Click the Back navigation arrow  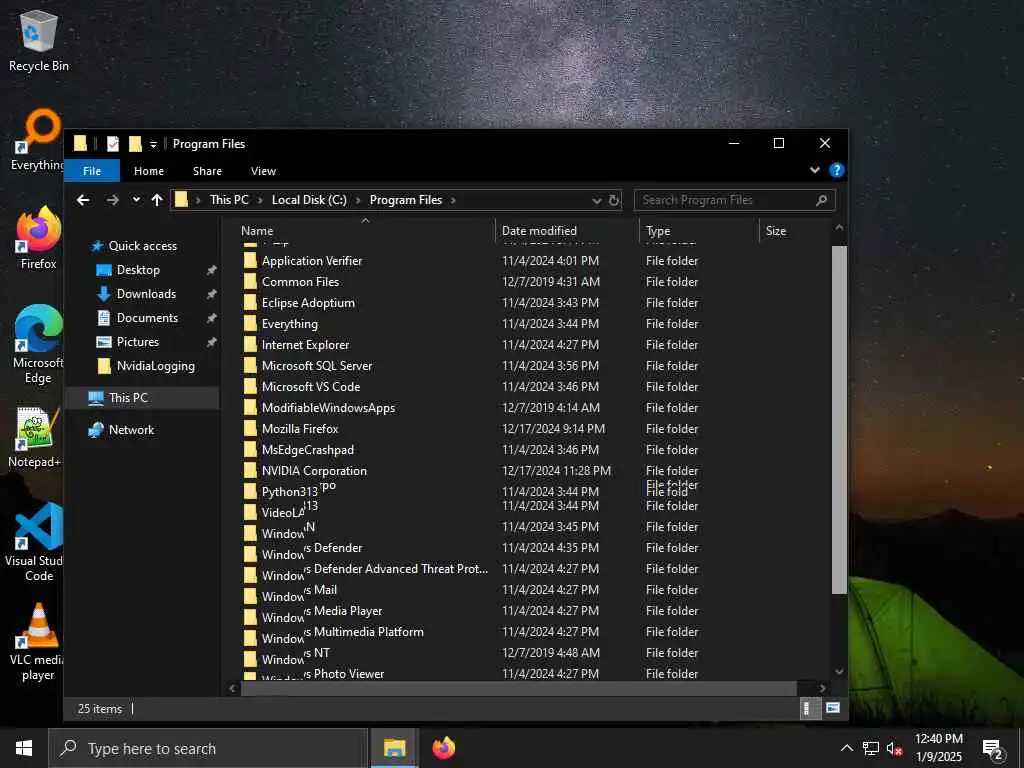[x=83, y=200]
